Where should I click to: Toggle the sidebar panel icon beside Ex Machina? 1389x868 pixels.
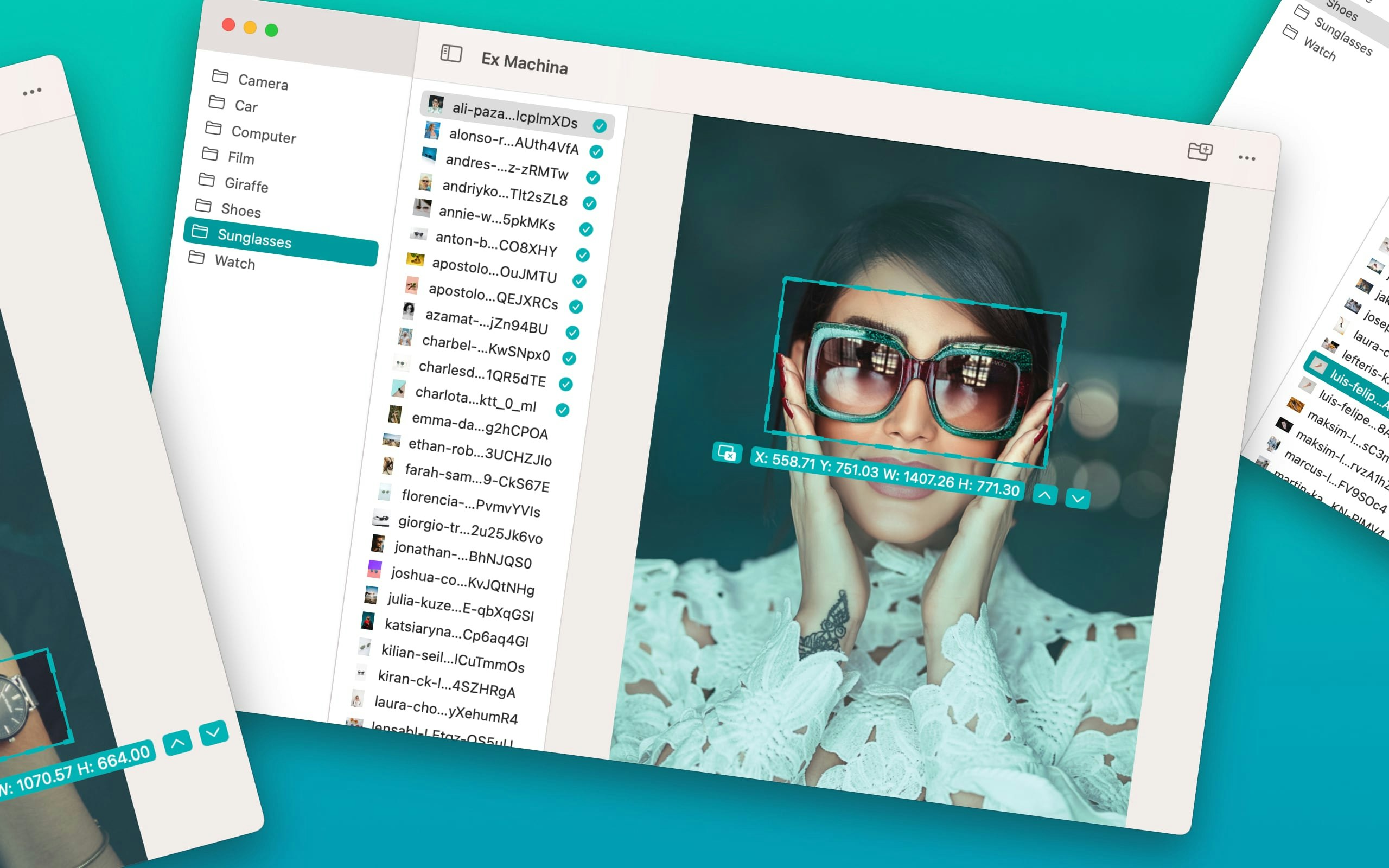[451, 53]
